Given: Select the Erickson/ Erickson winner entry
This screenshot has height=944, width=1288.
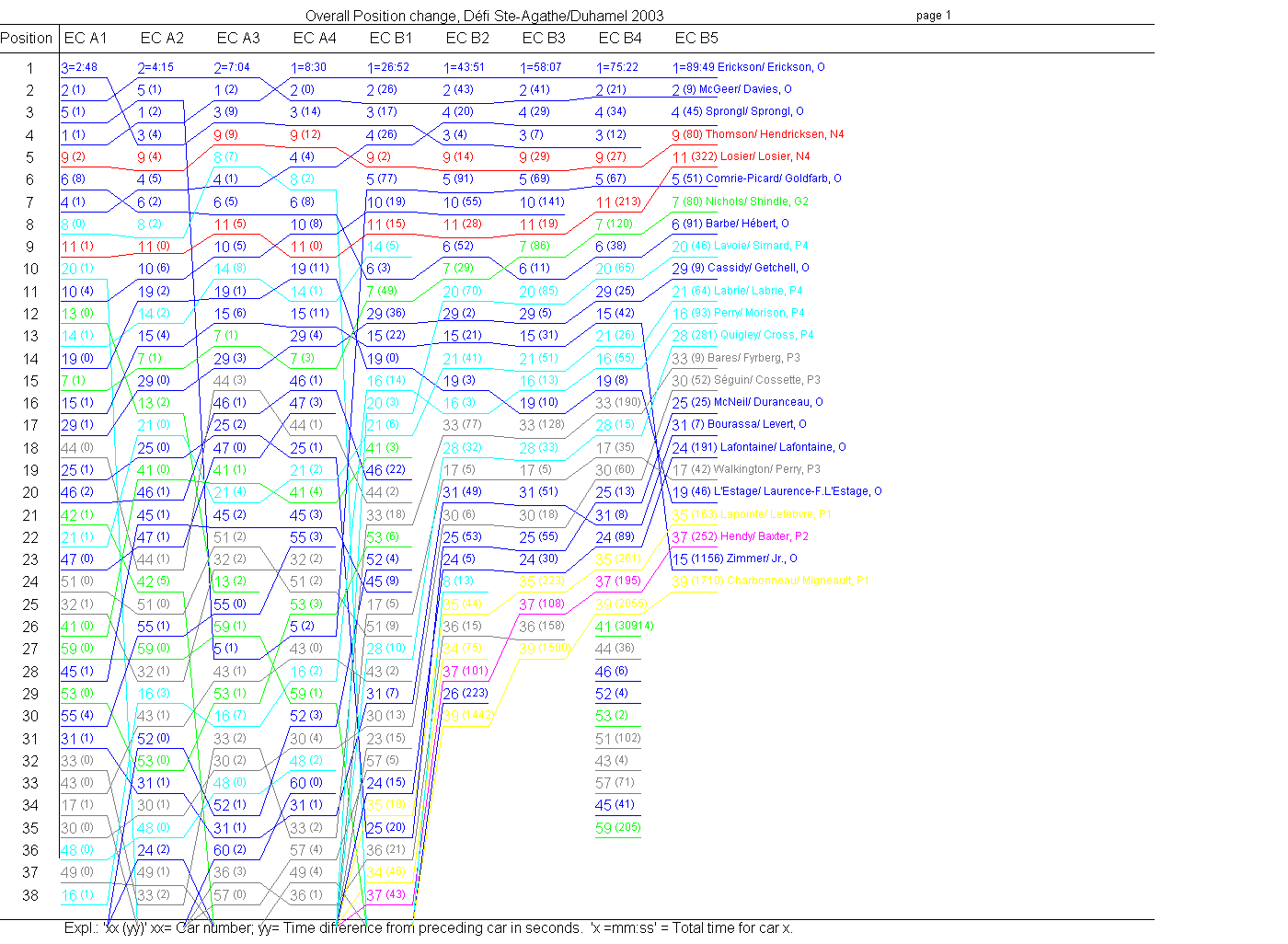Looking at the screenshot, I should [x=749, y=67].
